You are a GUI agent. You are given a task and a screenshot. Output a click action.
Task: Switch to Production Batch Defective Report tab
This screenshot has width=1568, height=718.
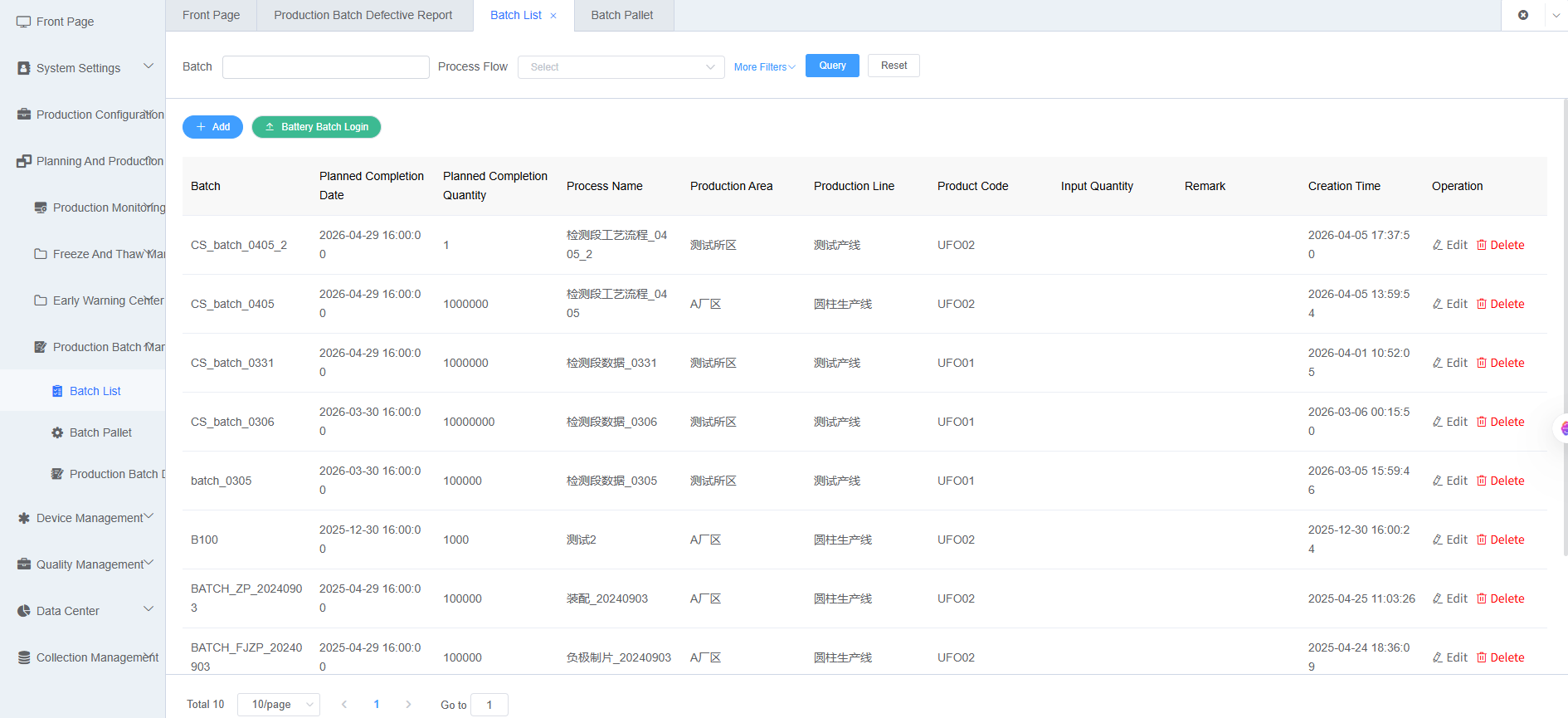coord(363,15)
